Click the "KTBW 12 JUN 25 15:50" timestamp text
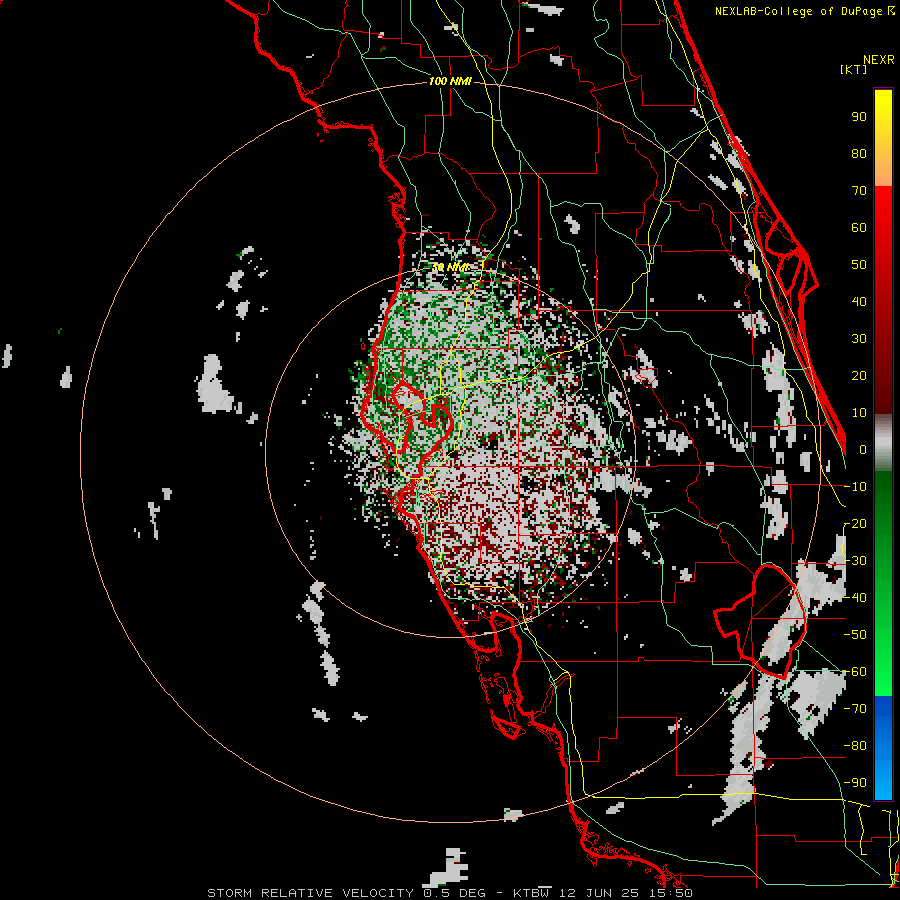Screen dimensions: 900x900 pyautogui.click(x=603, y=893)
